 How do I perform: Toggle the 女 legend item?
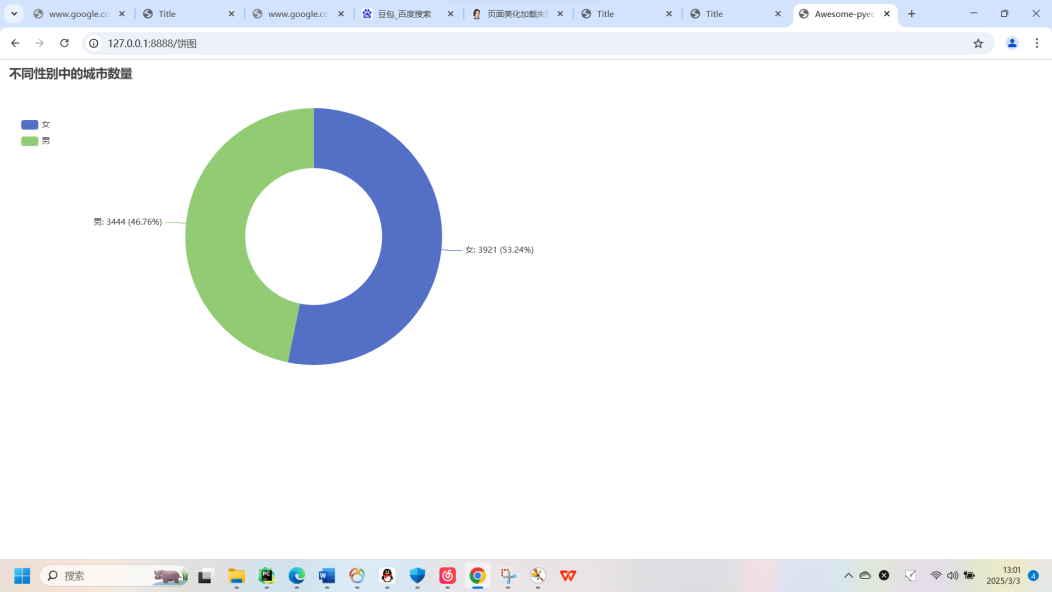pos(36,124)
